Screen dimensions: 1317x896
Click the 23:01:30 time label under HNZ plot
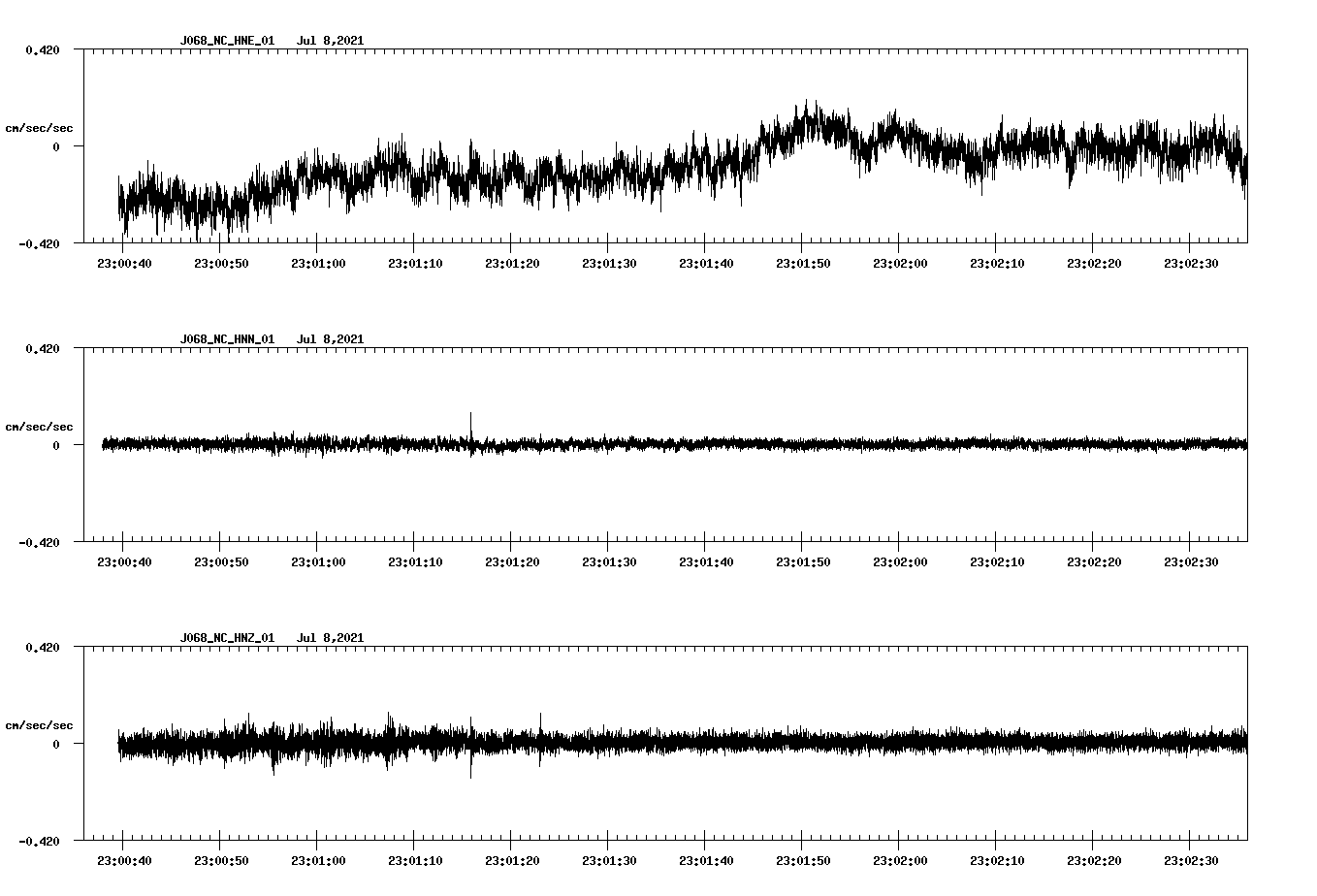608,861
